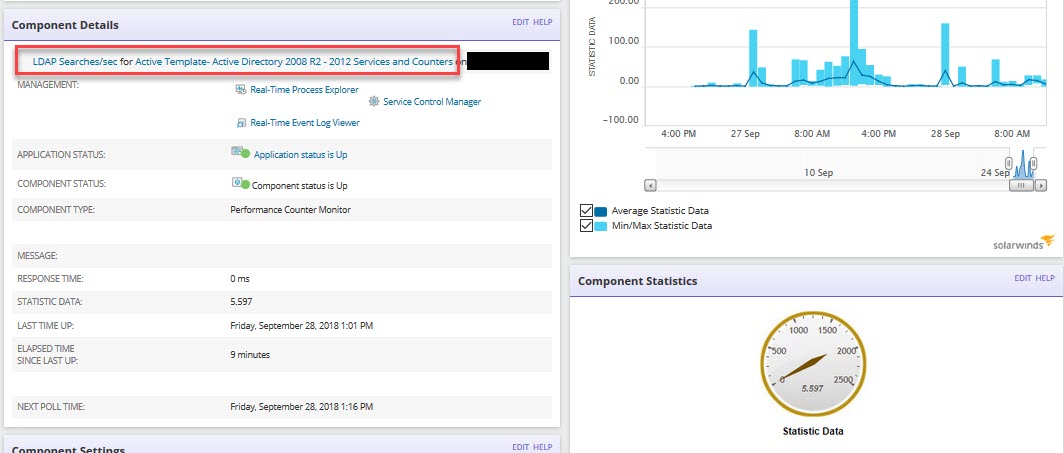
Task: Follow the 'Application status is Up' link
Action: tap(300, 155)
